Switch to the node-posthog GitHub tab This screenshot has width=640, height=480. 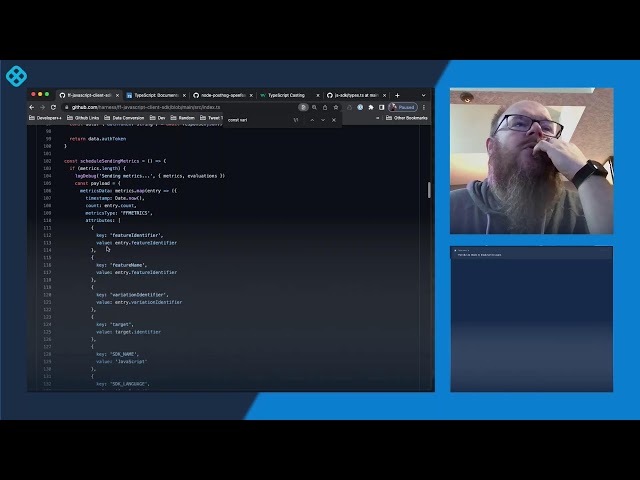click(223, 95)
